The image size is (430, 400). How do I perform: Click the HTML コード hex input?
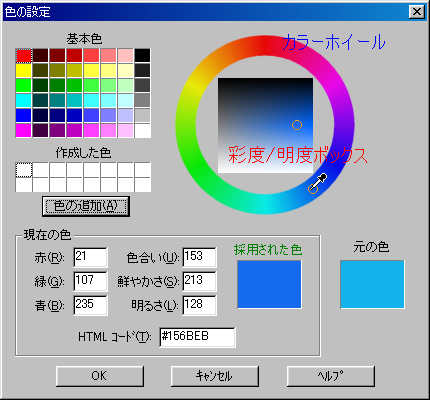(x=197, y=337)
